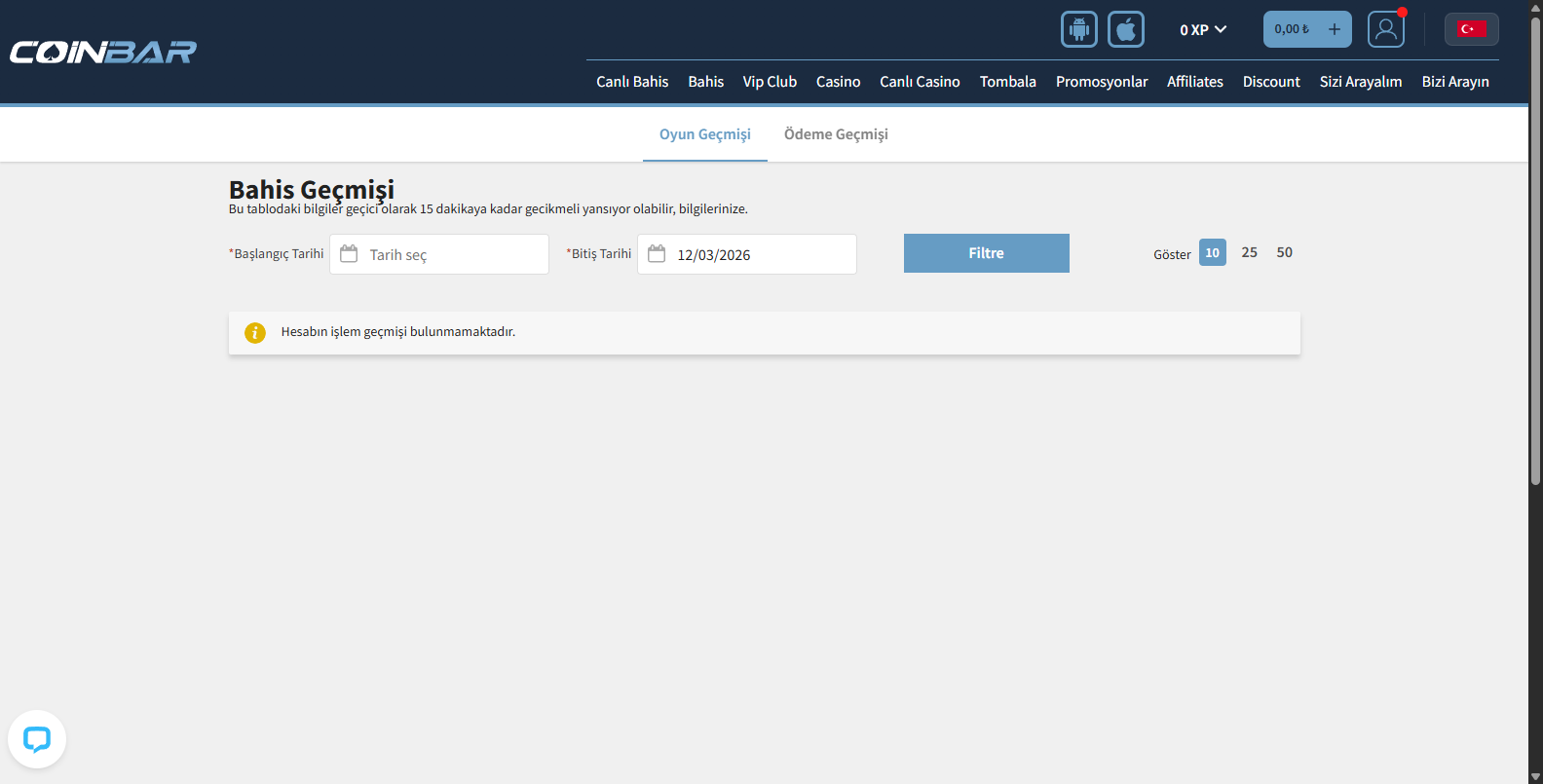The height and width of the screenshot is (784, 1543).
Task: View Promosyonlar page
Action: tap(1102, 82)
